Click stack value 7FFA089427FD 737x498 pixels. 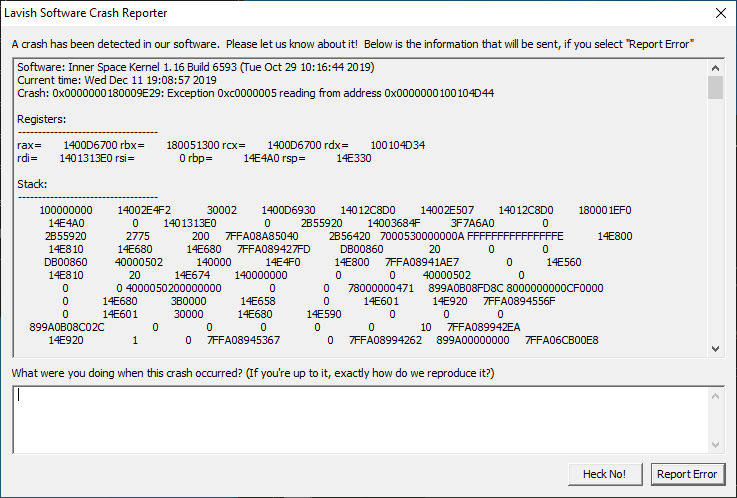click(x=274, y=249)
